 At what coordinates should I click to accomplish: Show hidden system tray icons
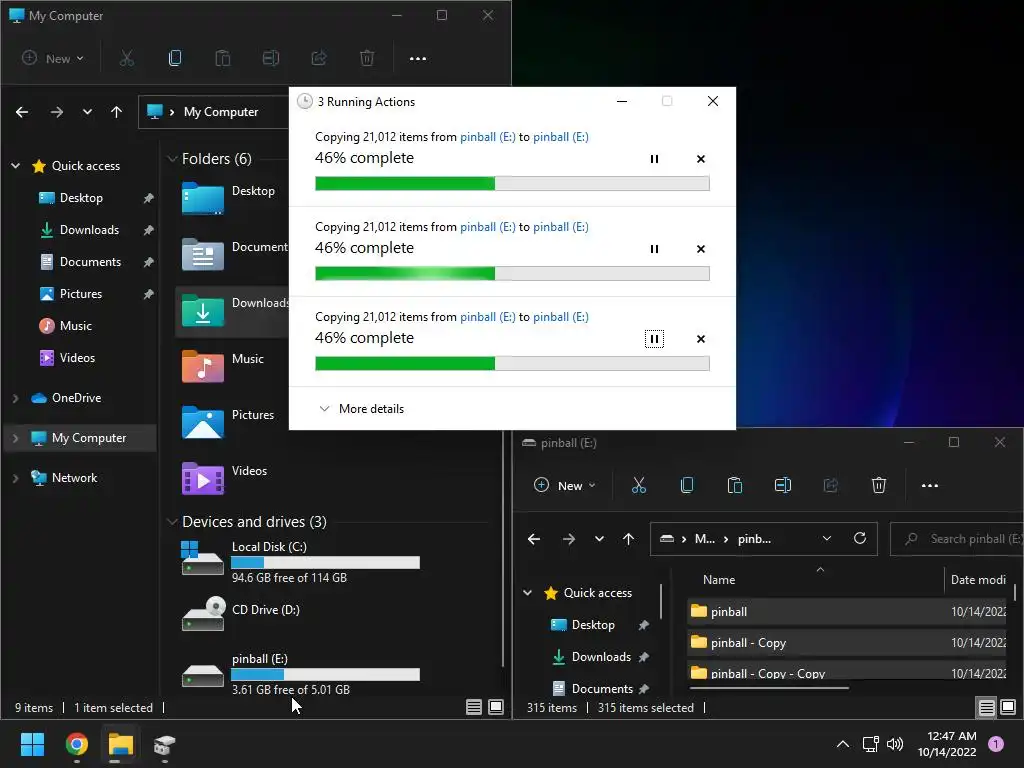coord(843,744)
